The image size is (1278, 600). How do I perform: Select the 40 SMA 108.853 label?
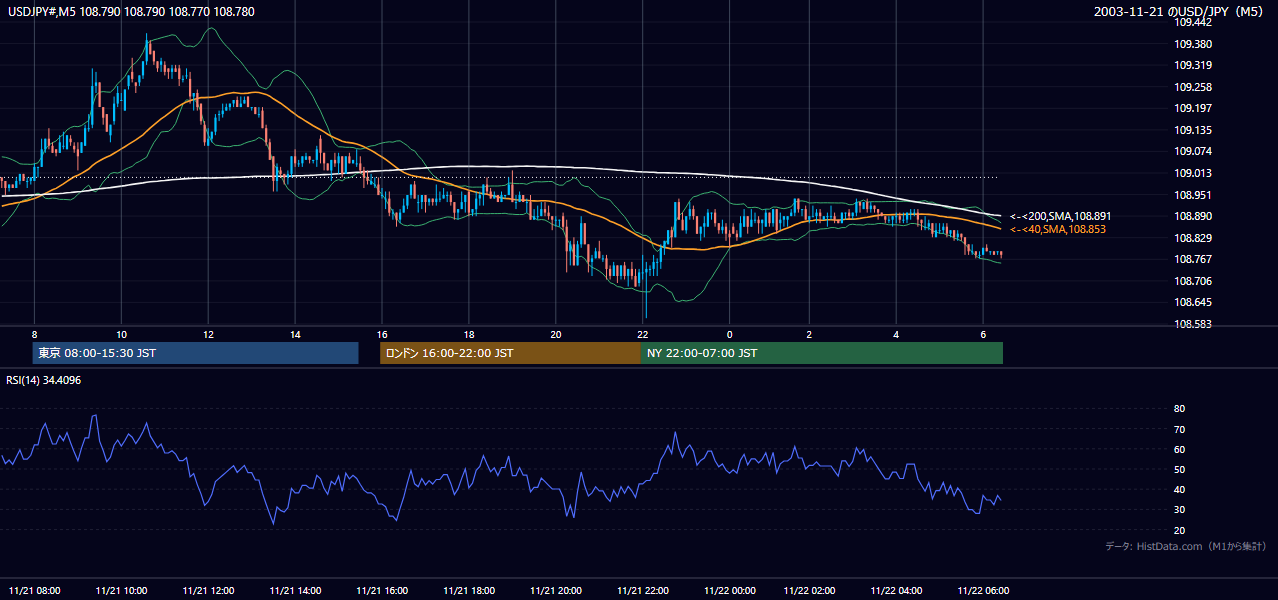pyautogui.click(x=1058, y=230)
